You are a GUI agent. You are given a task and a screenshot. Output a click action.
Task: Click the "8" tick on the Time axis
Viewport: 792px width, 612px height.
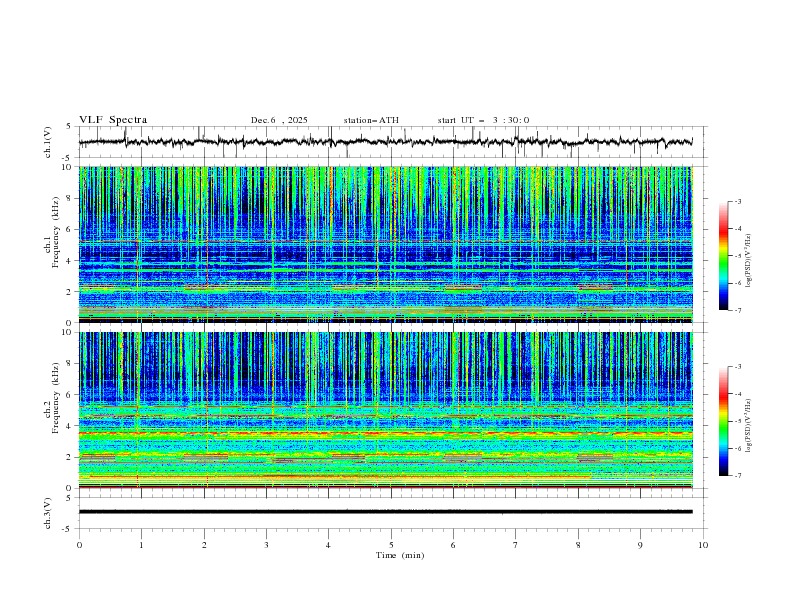[x=578, y=545]
